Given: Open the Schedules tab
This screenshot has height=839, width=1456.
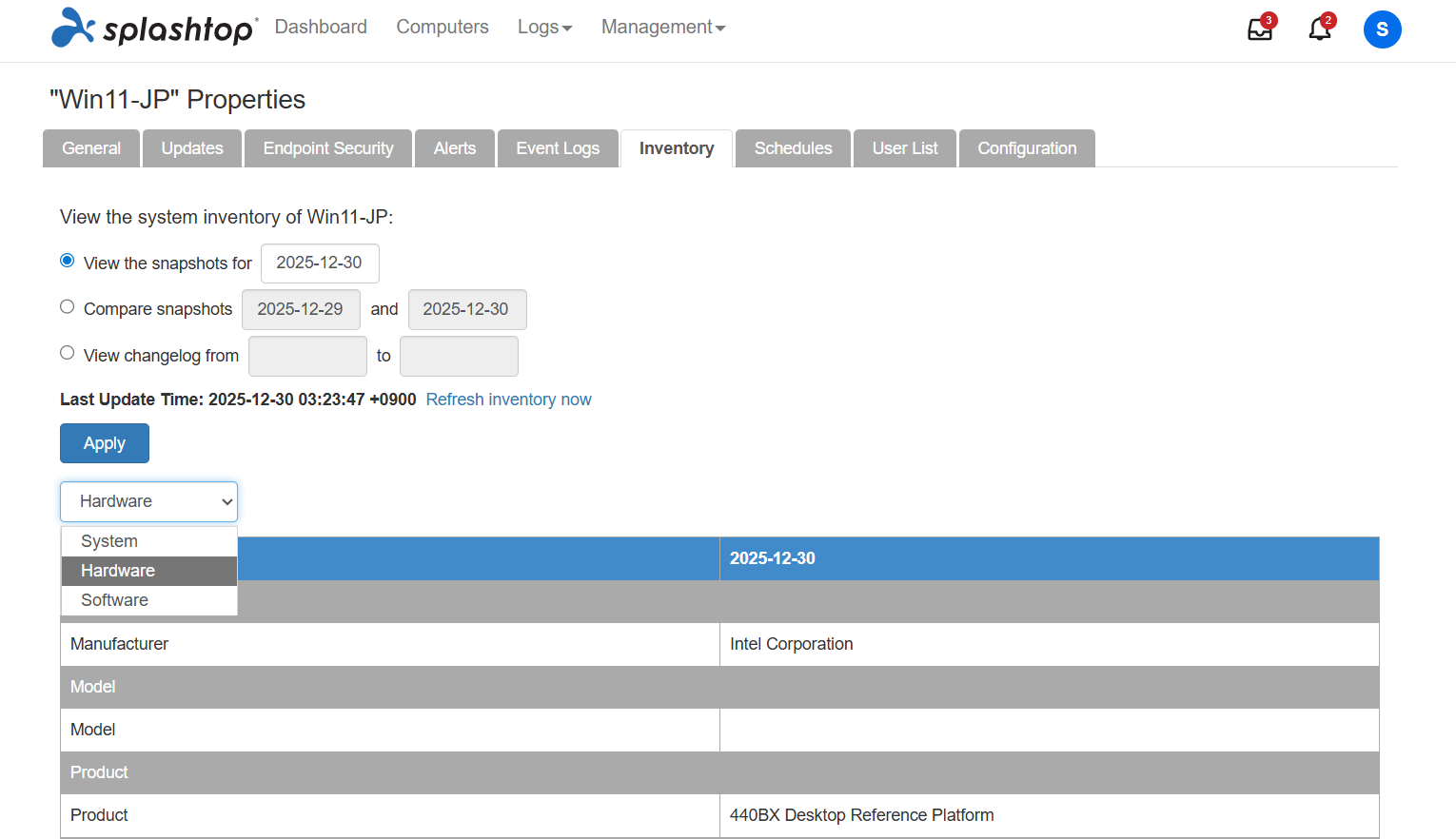Looking at the screenshot, I should coord(794,148).
